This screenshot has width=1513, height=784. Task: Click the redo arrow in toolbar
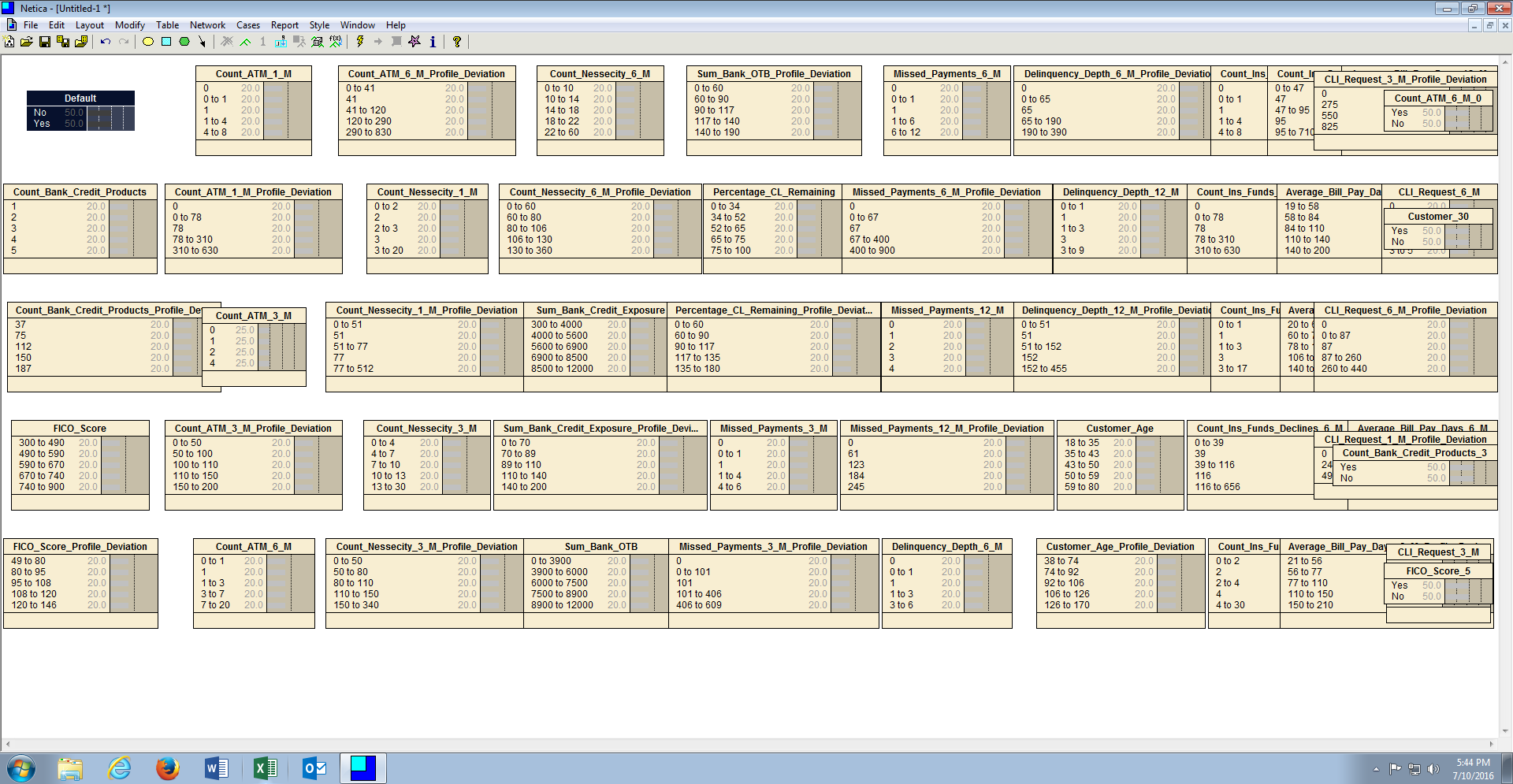tap(124, 42)
